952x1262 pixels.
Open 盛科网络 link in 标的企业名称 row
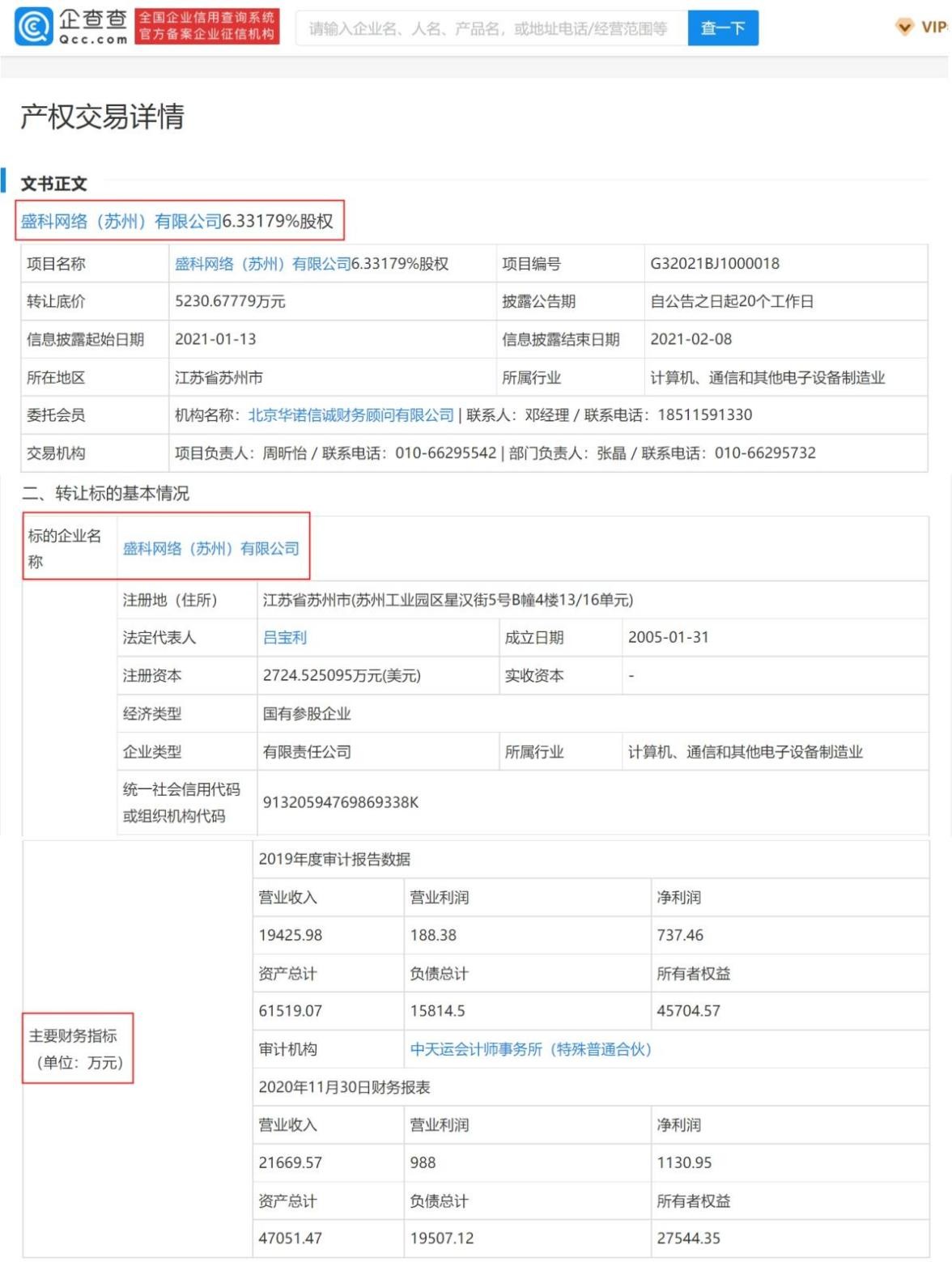(211, 548)
